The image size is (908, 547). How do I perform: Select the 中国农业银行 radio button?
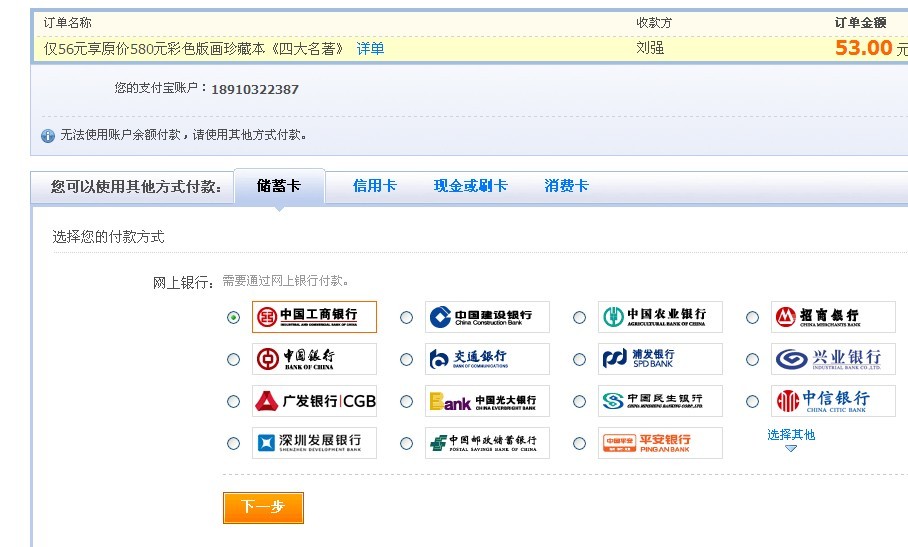point(579,317)
